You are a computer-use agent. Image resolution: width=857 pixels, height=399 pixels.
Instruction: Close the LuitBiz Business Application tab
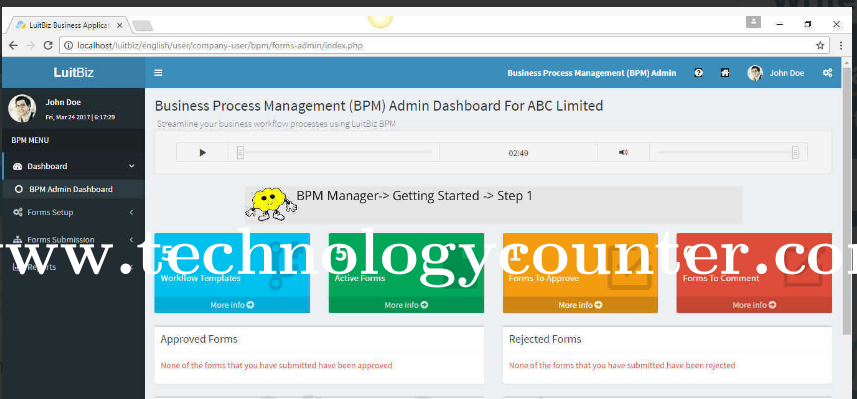click(x=120, y=25)
